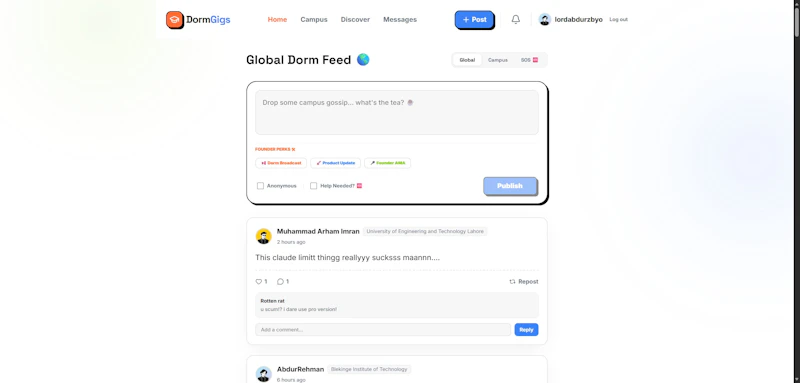The height and width of the screenshot is (383, 800).
Task: Click the 'FOUNDER PERKS' label
Action: pos(275,149)
